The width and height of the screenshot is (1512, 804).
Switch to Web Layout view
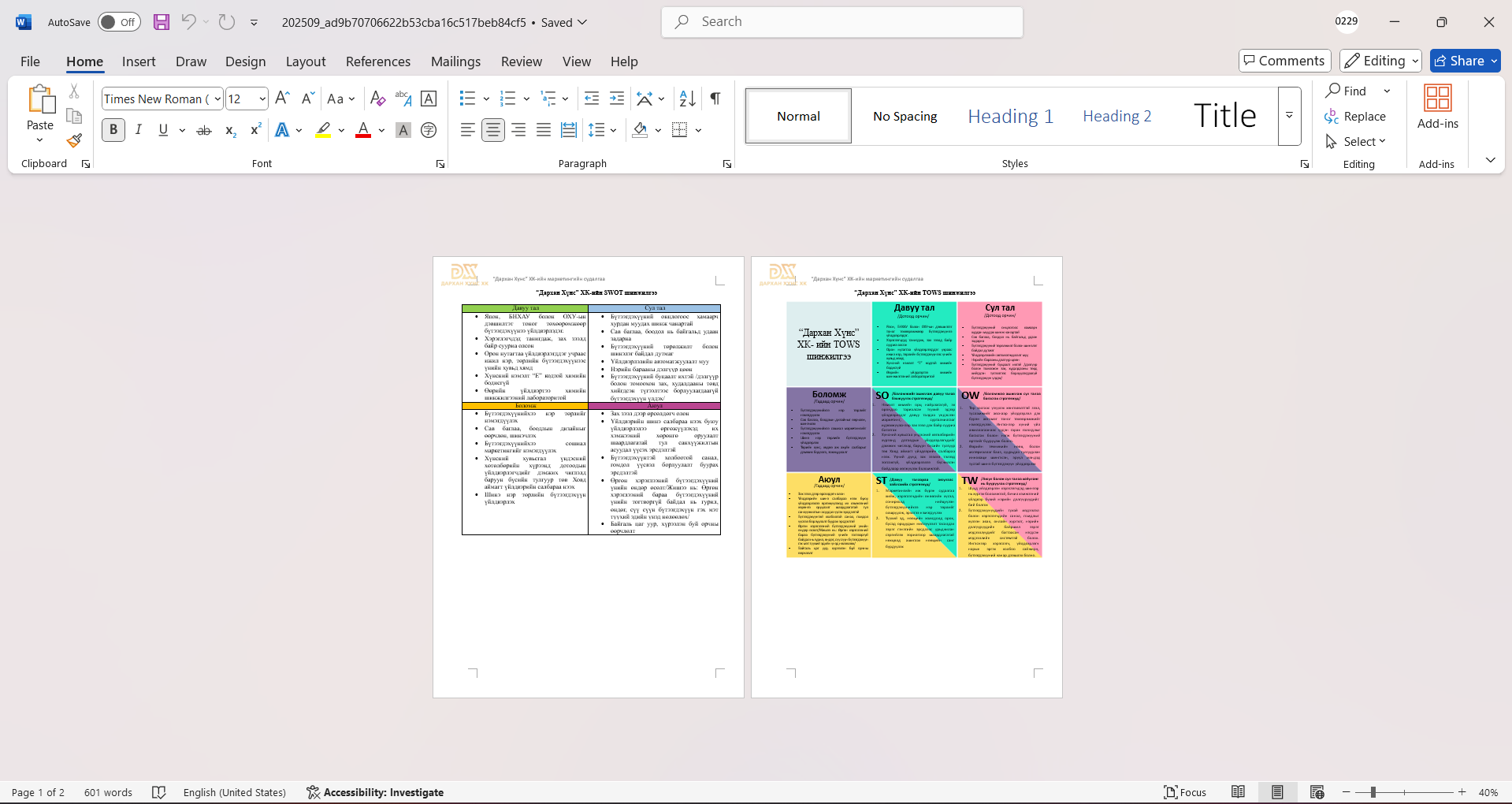click(x=1317, y=792)
